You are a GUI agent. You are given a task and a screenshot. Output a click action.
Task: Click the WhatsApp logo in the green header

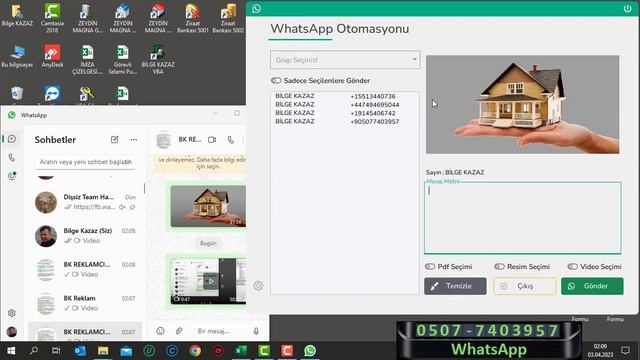[256, 9]
